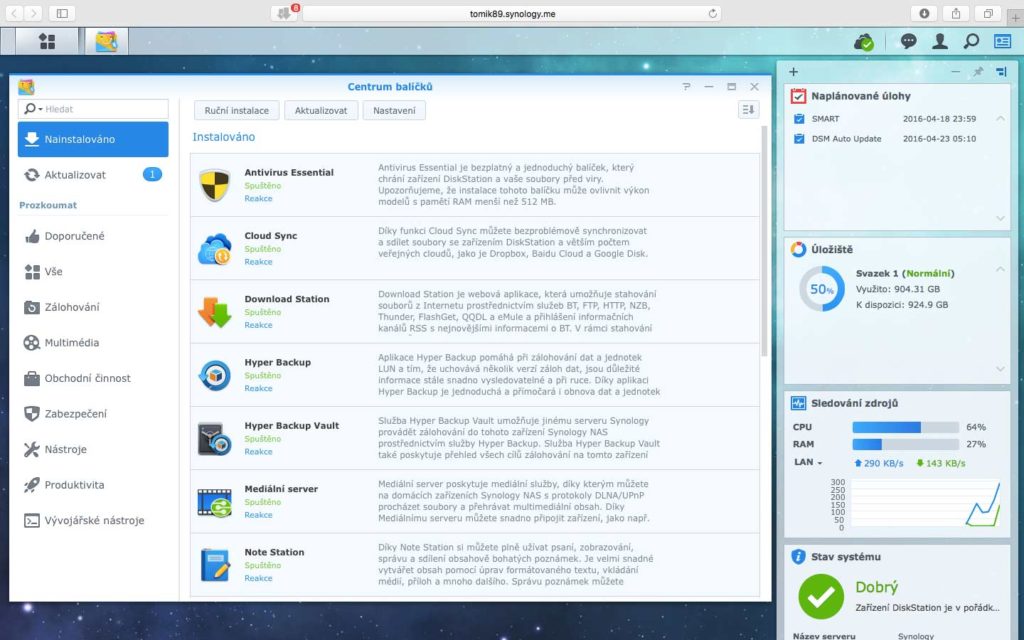Viewport: 1024px width, 640px height.
Task: Click the Úložiště widget icon
Action: tap(798, 249)
